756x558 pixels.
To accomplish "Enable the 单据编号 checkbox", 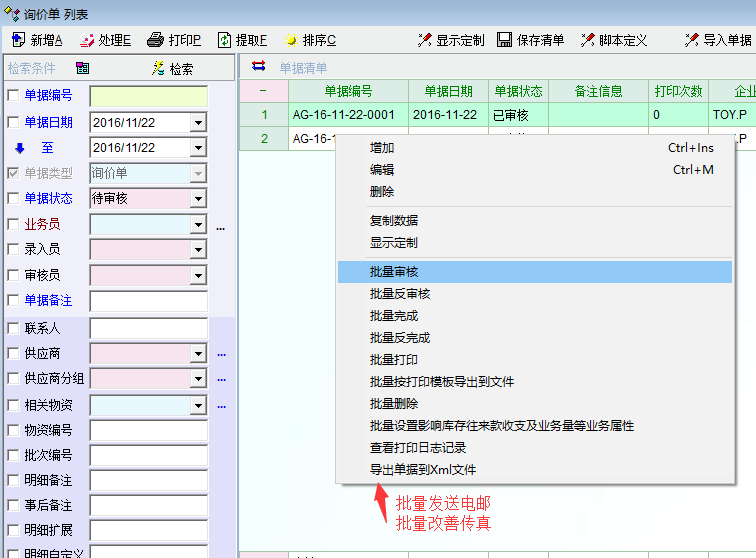I will click(x=12, y=96).
